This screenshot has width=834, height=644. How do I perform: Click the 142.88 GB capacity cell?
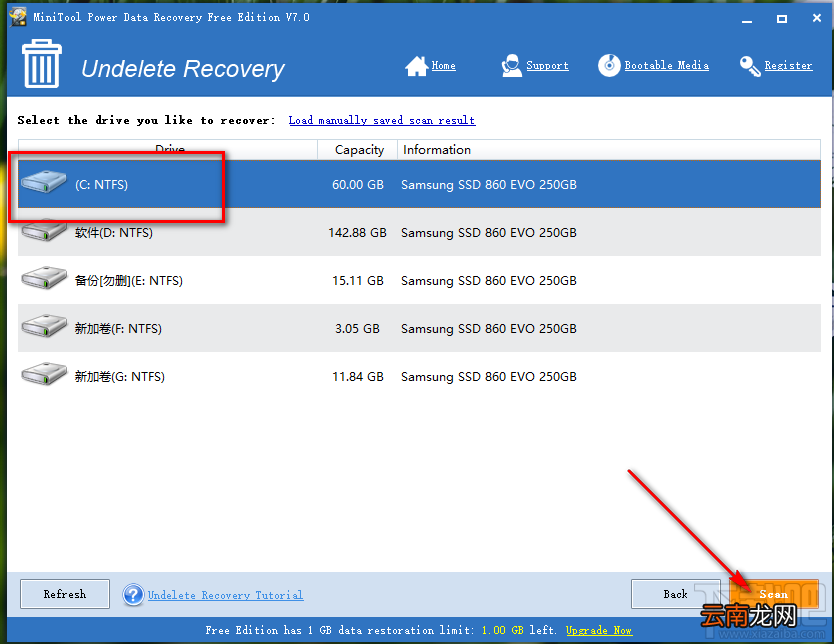pos(357,232)
